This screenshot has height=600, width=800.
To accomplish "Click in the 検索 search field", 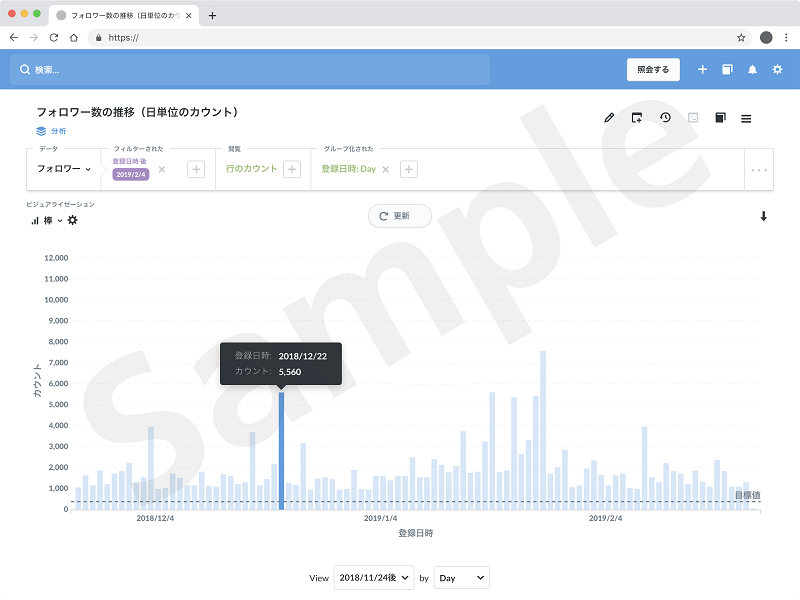I will (x=250, y=70).
